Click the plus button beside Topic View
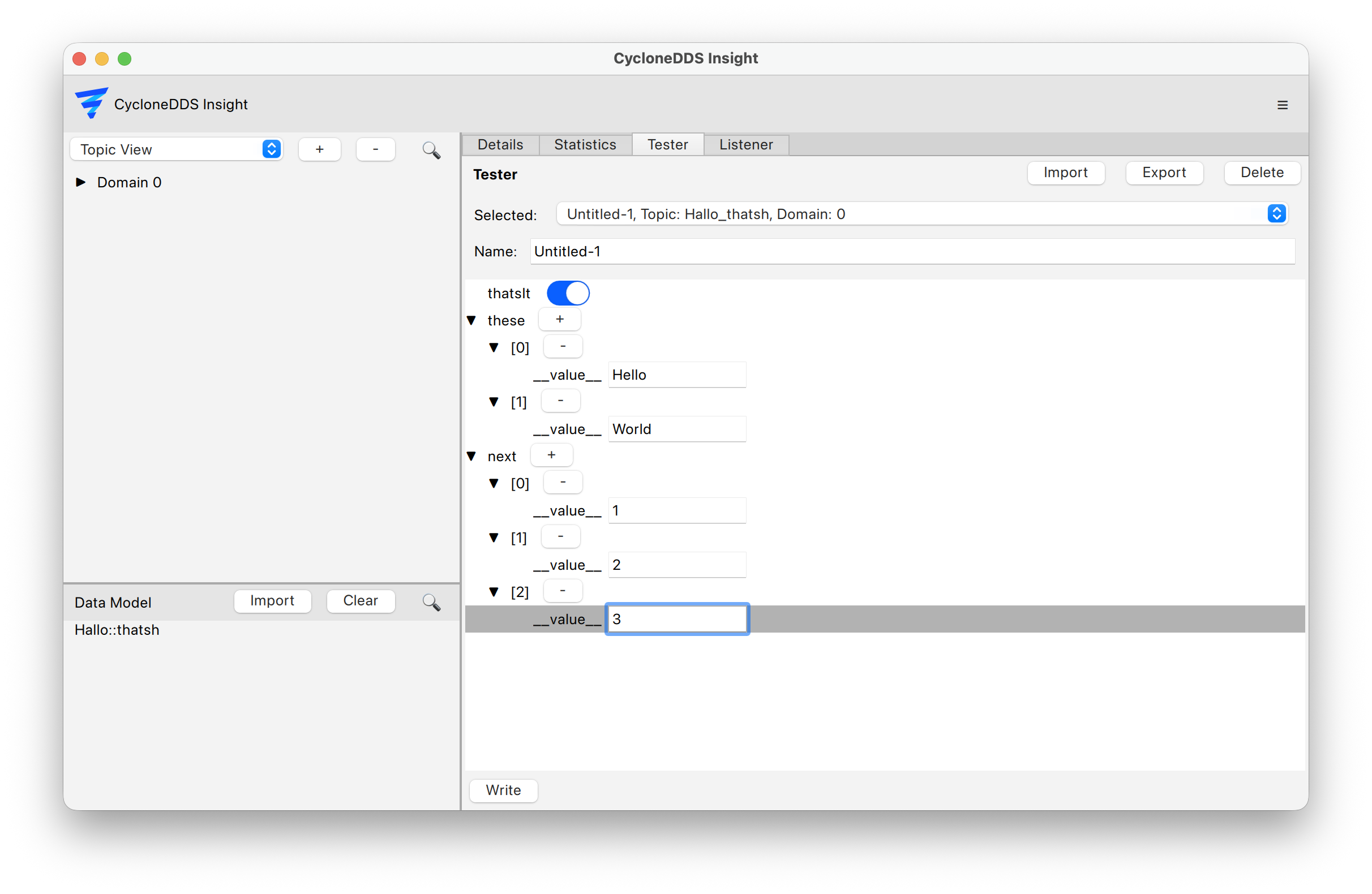1372x894 pixels. pyautogui.click(x=319, y=149)
